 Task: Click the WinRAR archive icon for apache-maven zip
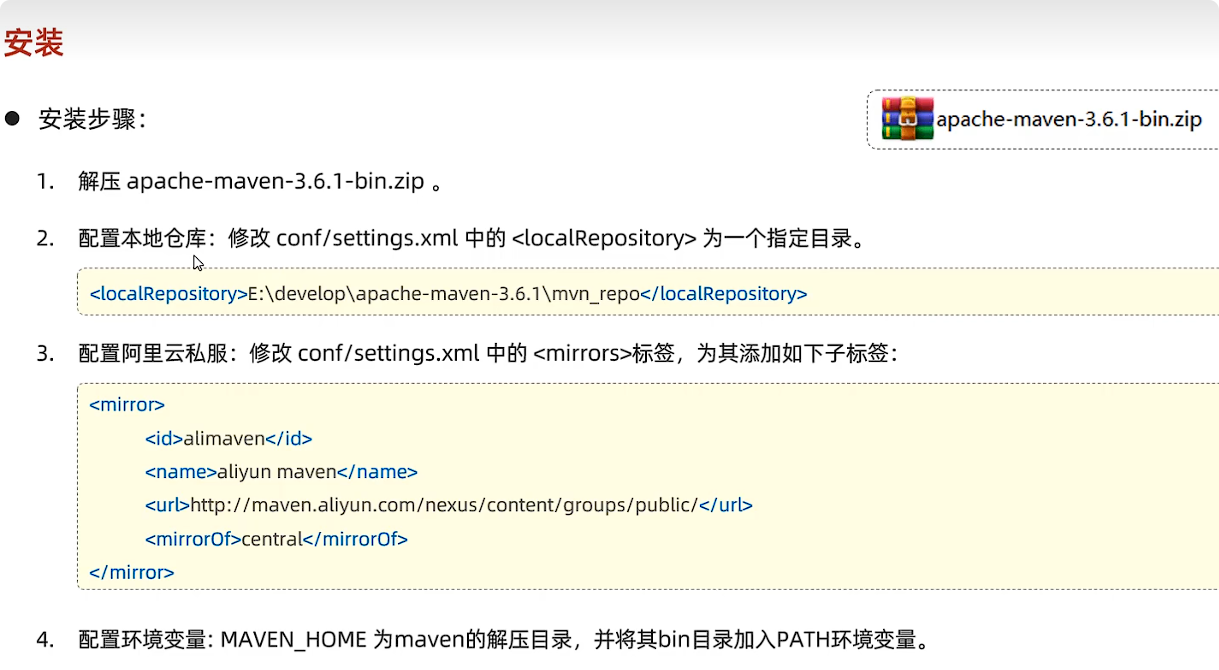click(907, 118)
